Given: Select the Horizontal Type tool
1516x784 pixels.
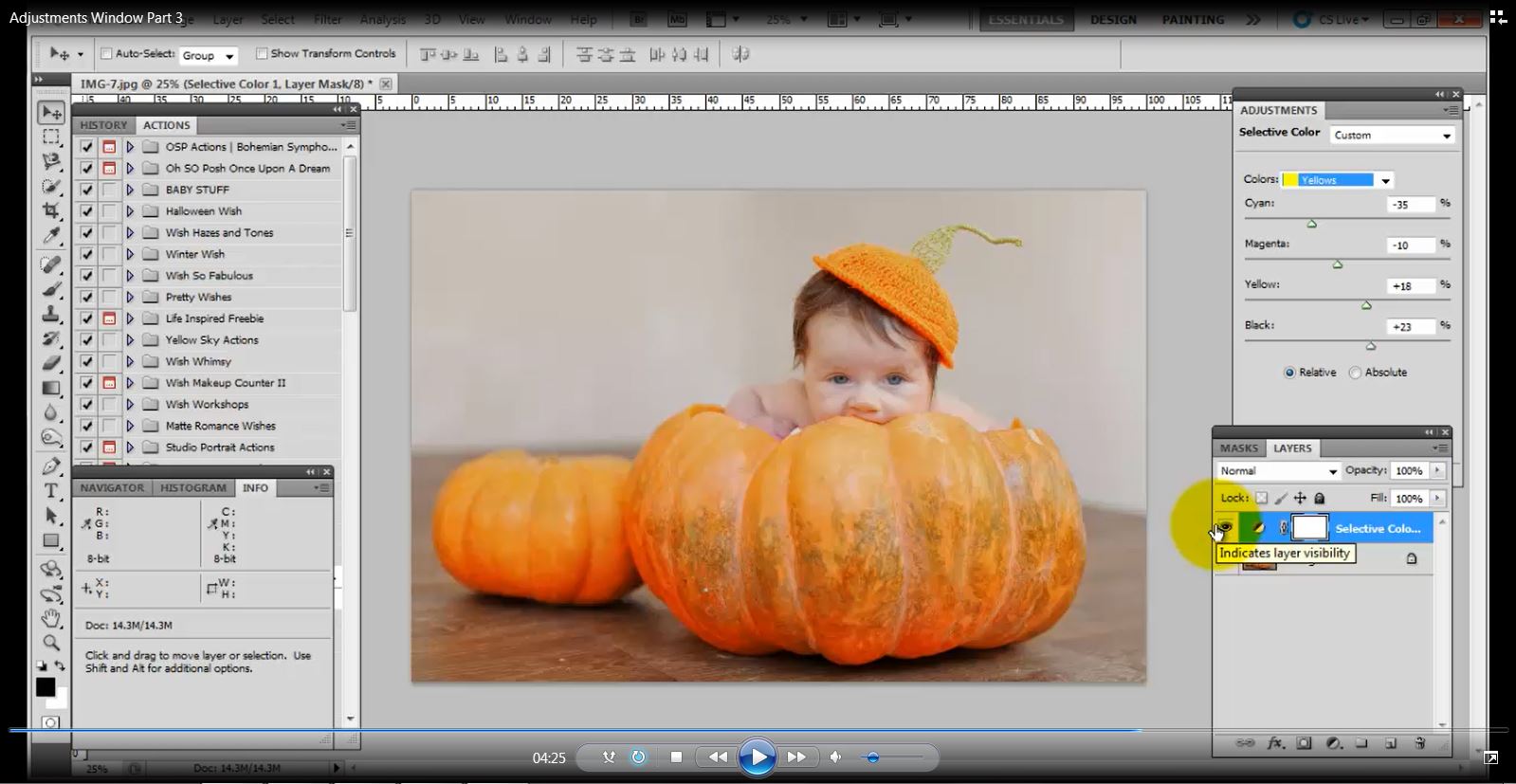Looking at the screenshot, I should coord(51,491).
